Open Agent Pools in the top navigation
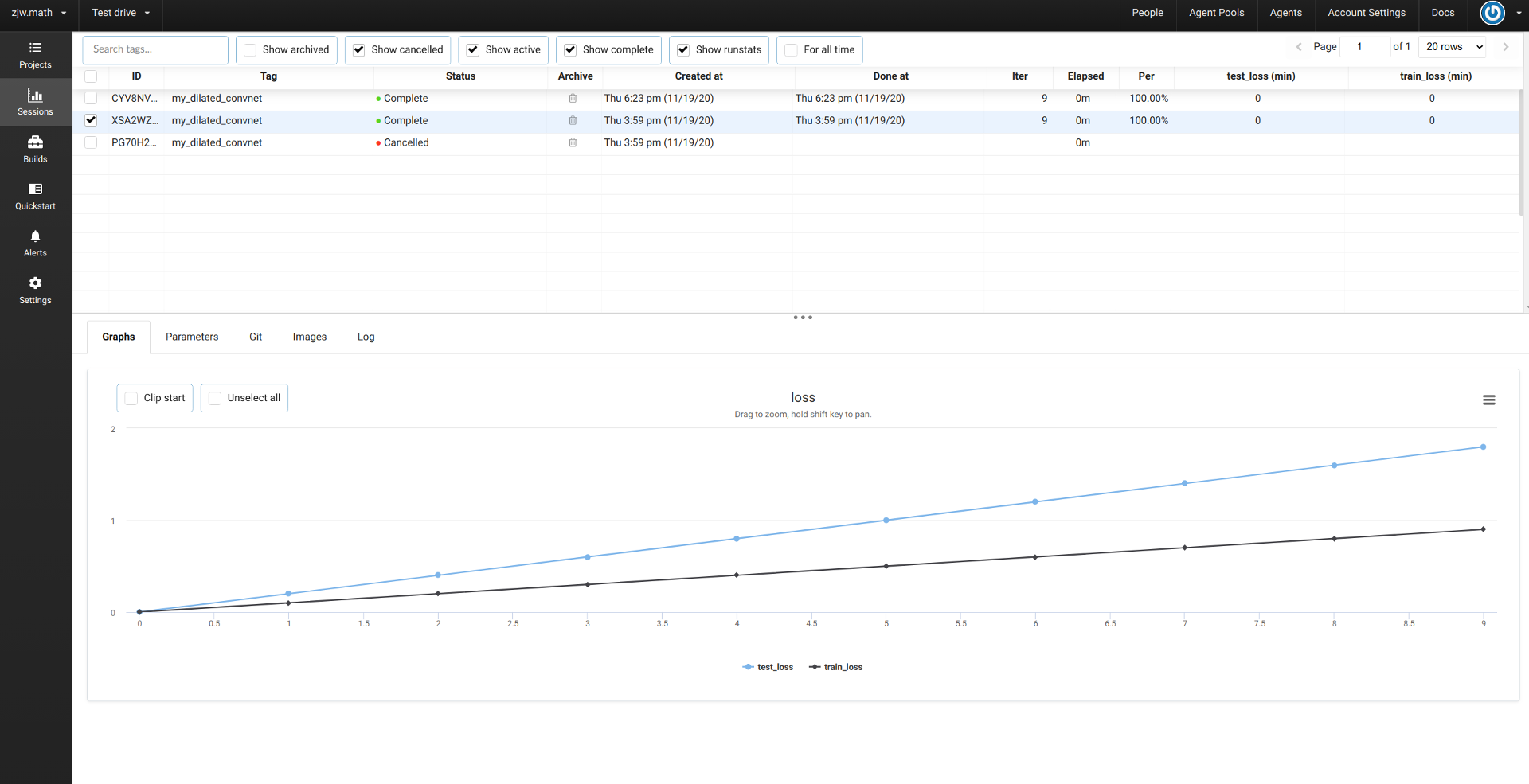 click(1216, 13)
